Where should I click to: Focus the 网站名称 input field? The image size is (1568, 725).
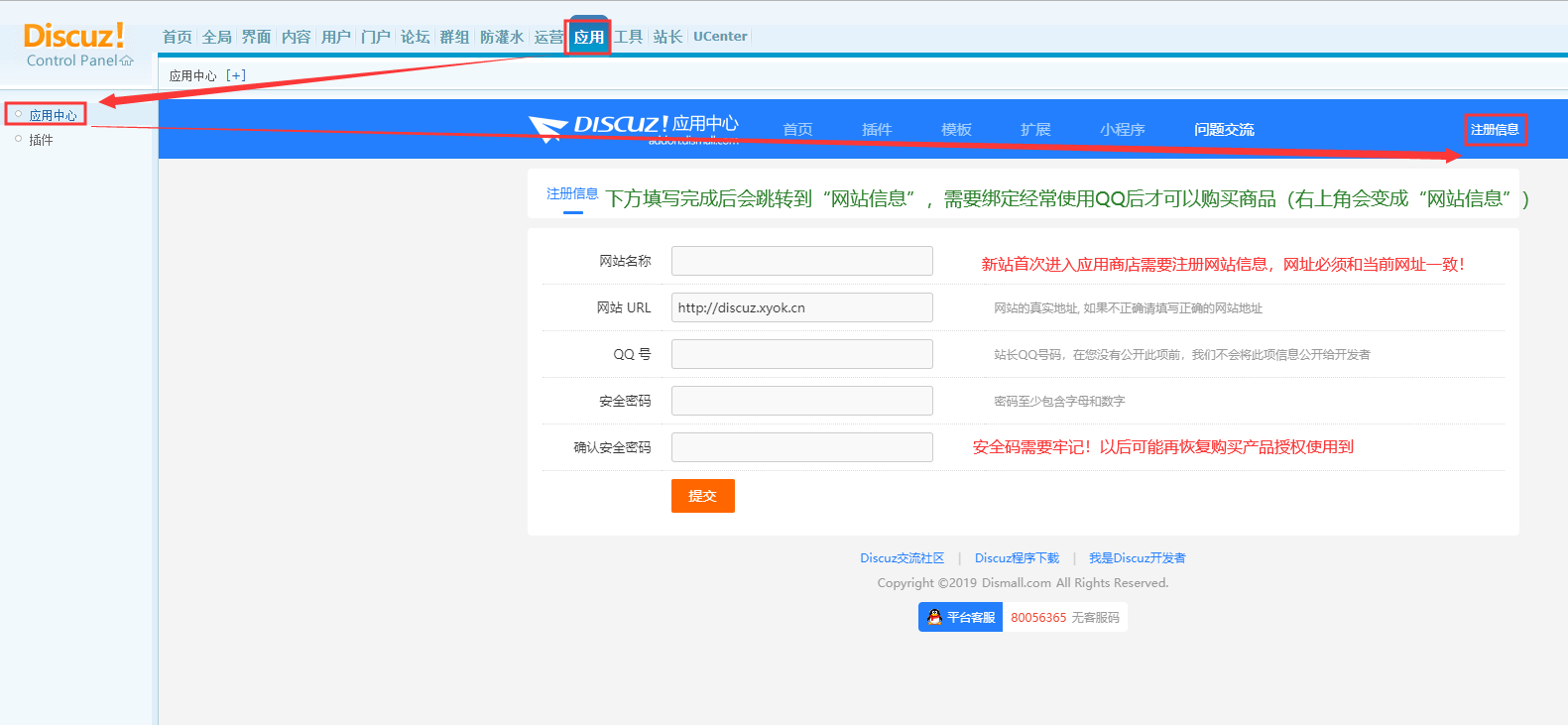click(802, 261)
